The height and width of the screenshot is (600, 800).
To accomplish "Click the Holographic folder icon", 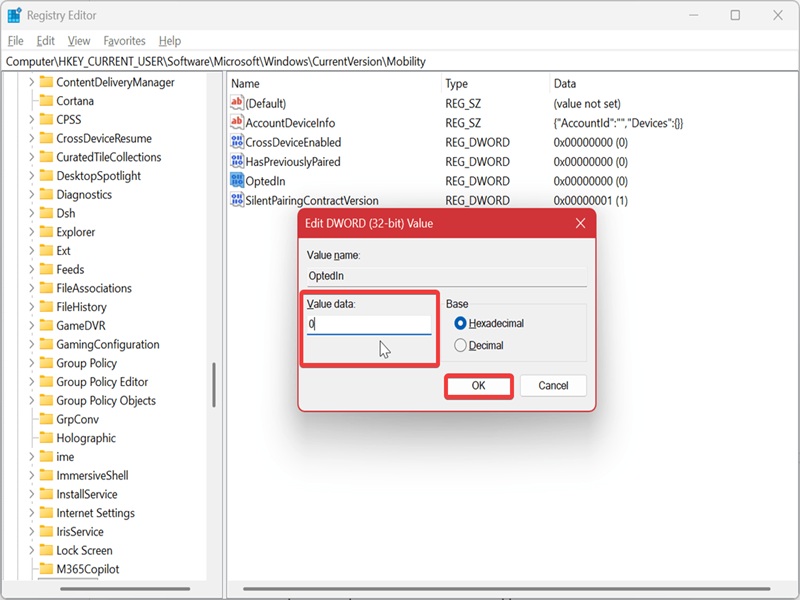I will [x=46, y=438].
